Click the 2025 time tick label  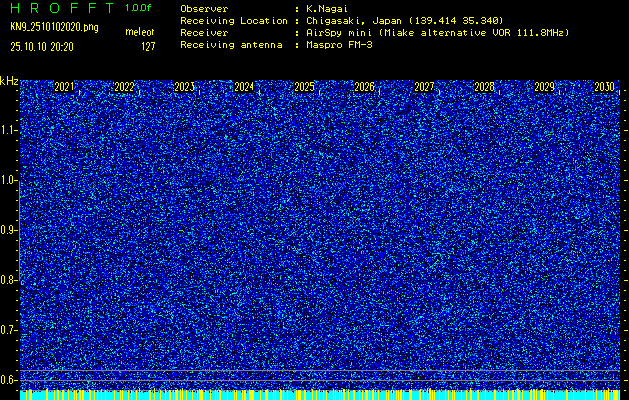click(304, 87)
